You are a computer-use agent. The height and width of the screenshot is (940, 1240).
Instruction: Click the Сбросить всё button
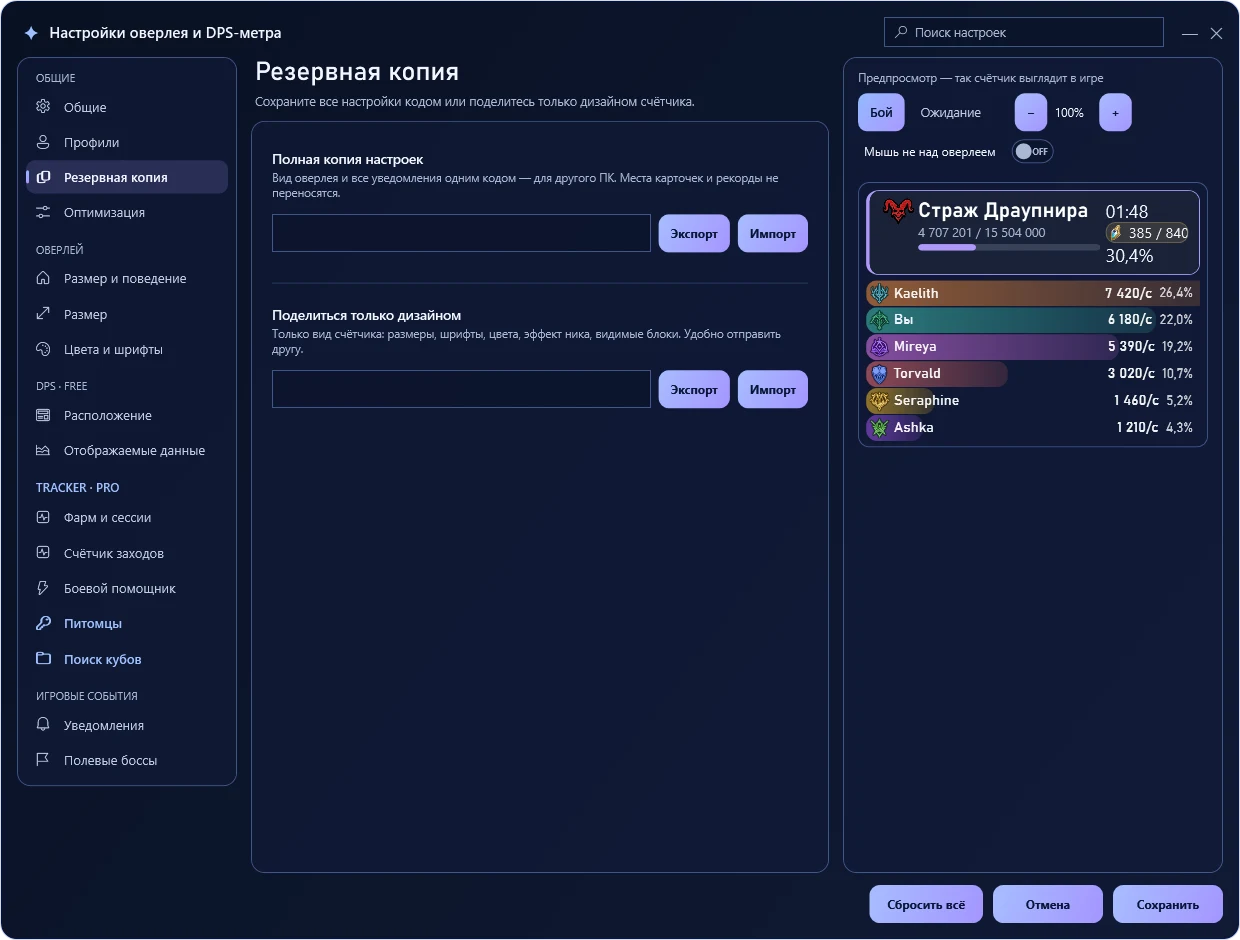click(x=926, y=904)
